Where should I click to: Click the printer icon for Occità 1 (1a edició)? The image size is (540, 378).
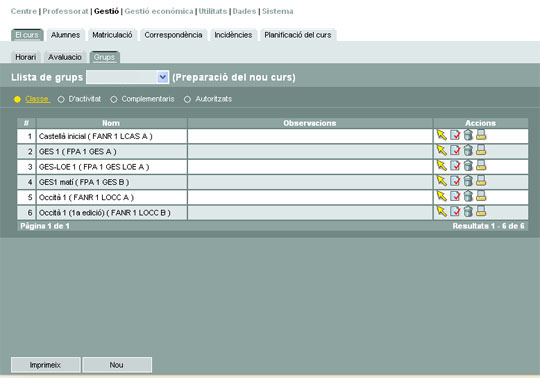pos(481,211)
